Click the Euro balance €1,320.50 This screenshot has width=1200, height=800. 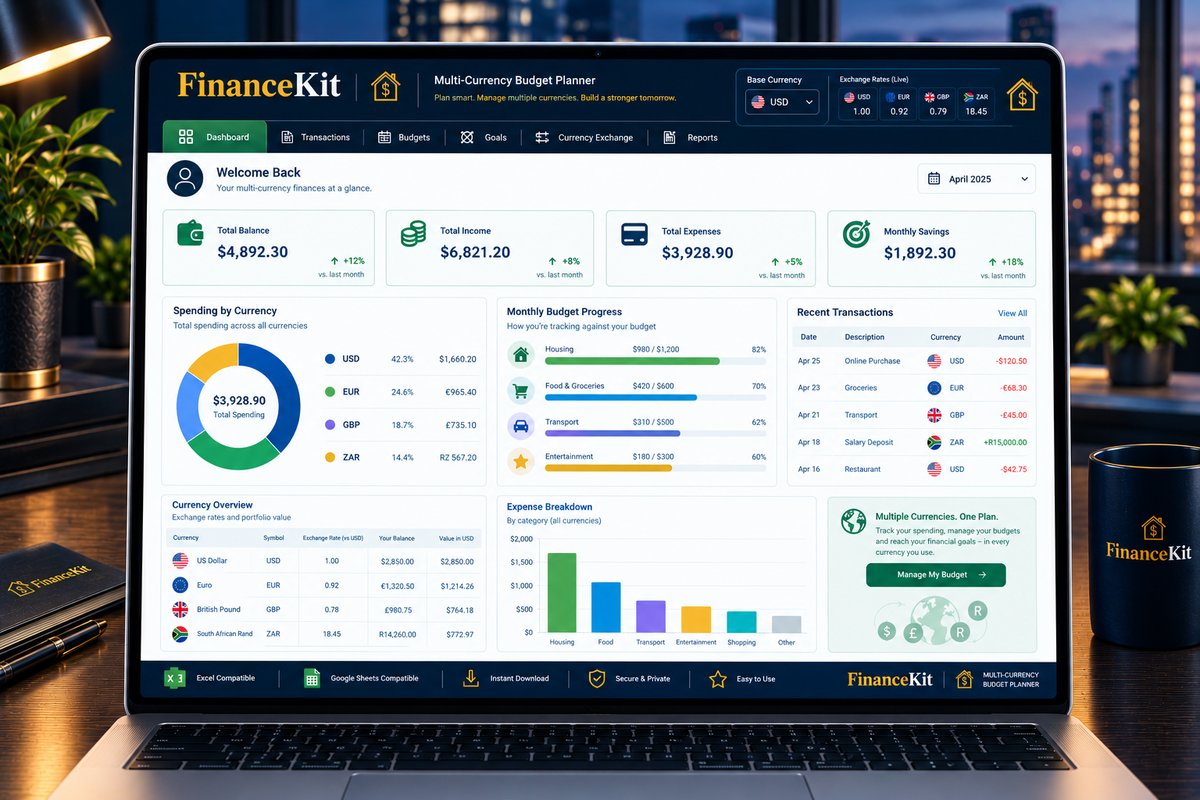397,586
